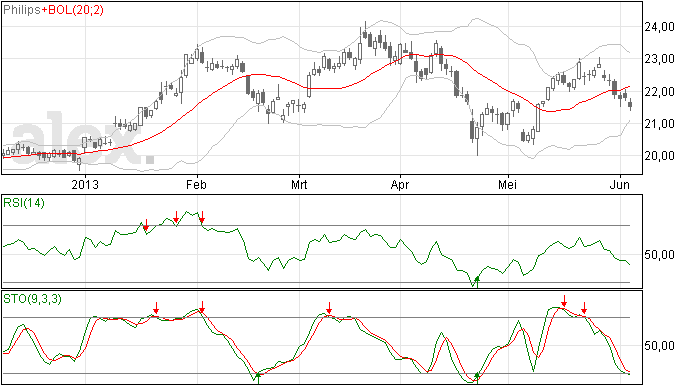The width and height of the screenshot is (690, 387).
Task: Select the 50,00 value on STO panel
Action: (x=659, y=346)
